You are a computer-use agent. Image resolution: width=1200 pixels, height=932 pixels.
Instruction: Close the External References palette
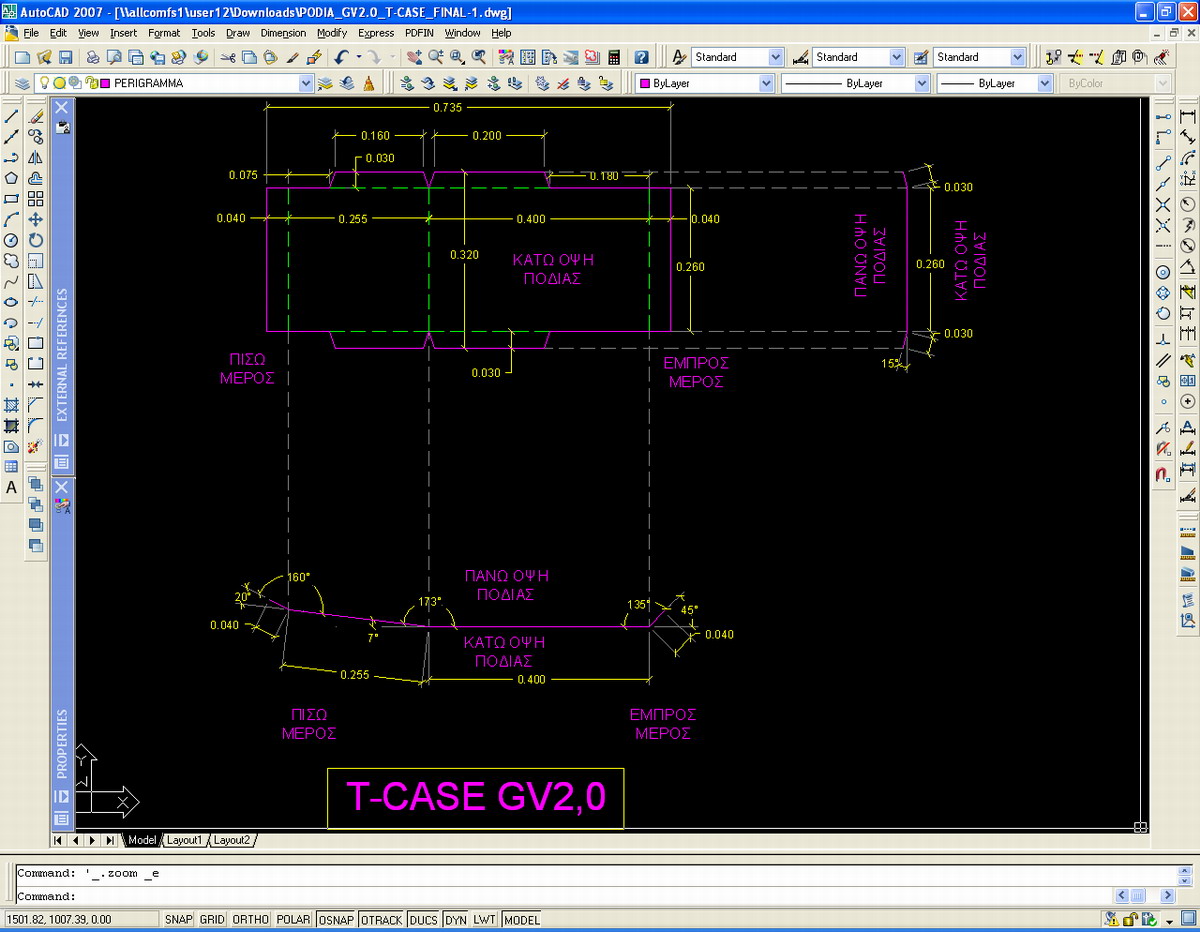pos(61,106)
